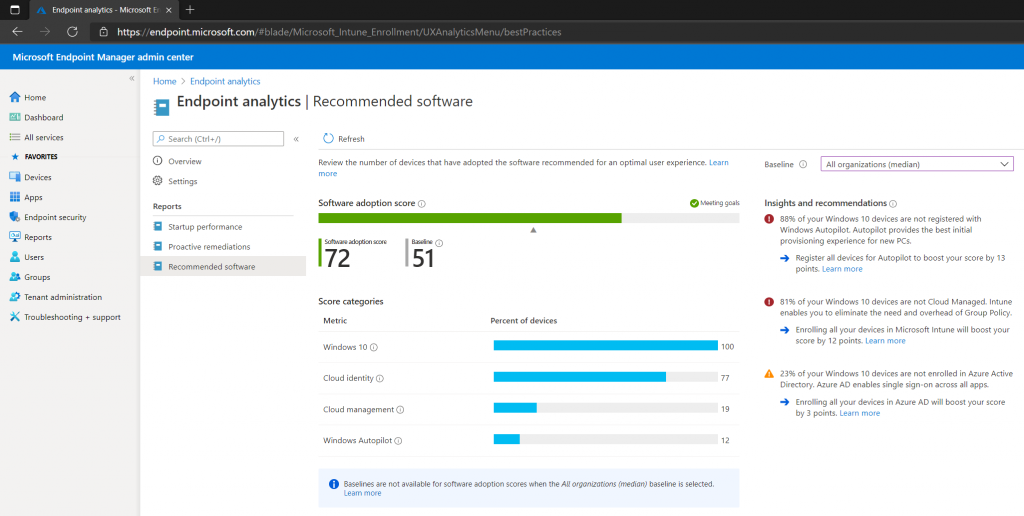Click Learn more after the review description
1024x516 pixels.
523,168
